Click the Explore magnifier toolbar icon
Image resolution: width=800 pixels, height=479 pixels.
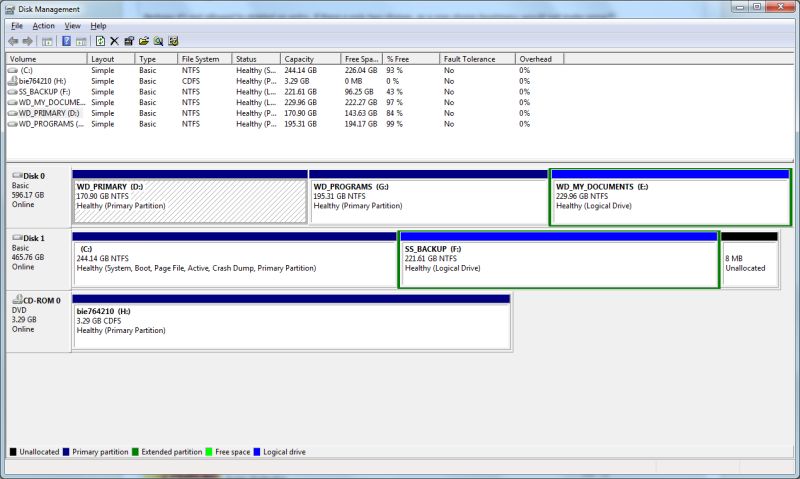point(159,41)
